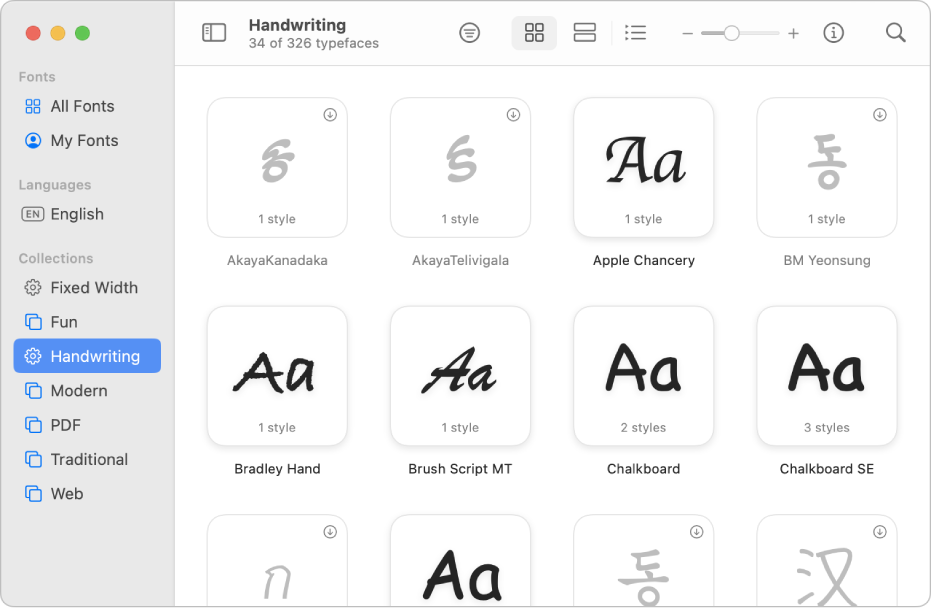The width and height of the screenshot is (932, 610).
Task: Select the Brush Script MT font preview
Action: click(x=461, y=376)
